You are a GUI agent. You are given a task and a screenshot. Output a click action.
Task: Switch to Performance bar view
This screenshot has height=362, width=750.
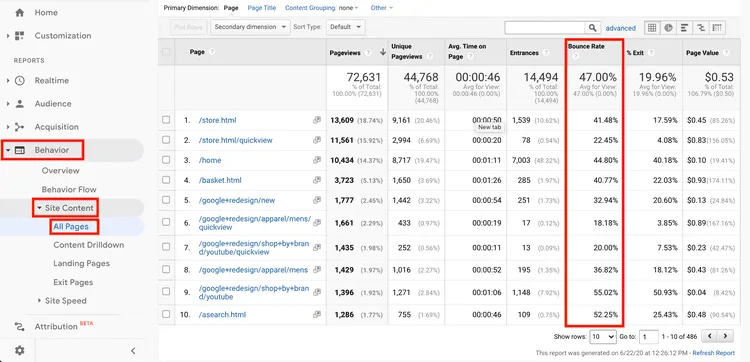(684, 28)
